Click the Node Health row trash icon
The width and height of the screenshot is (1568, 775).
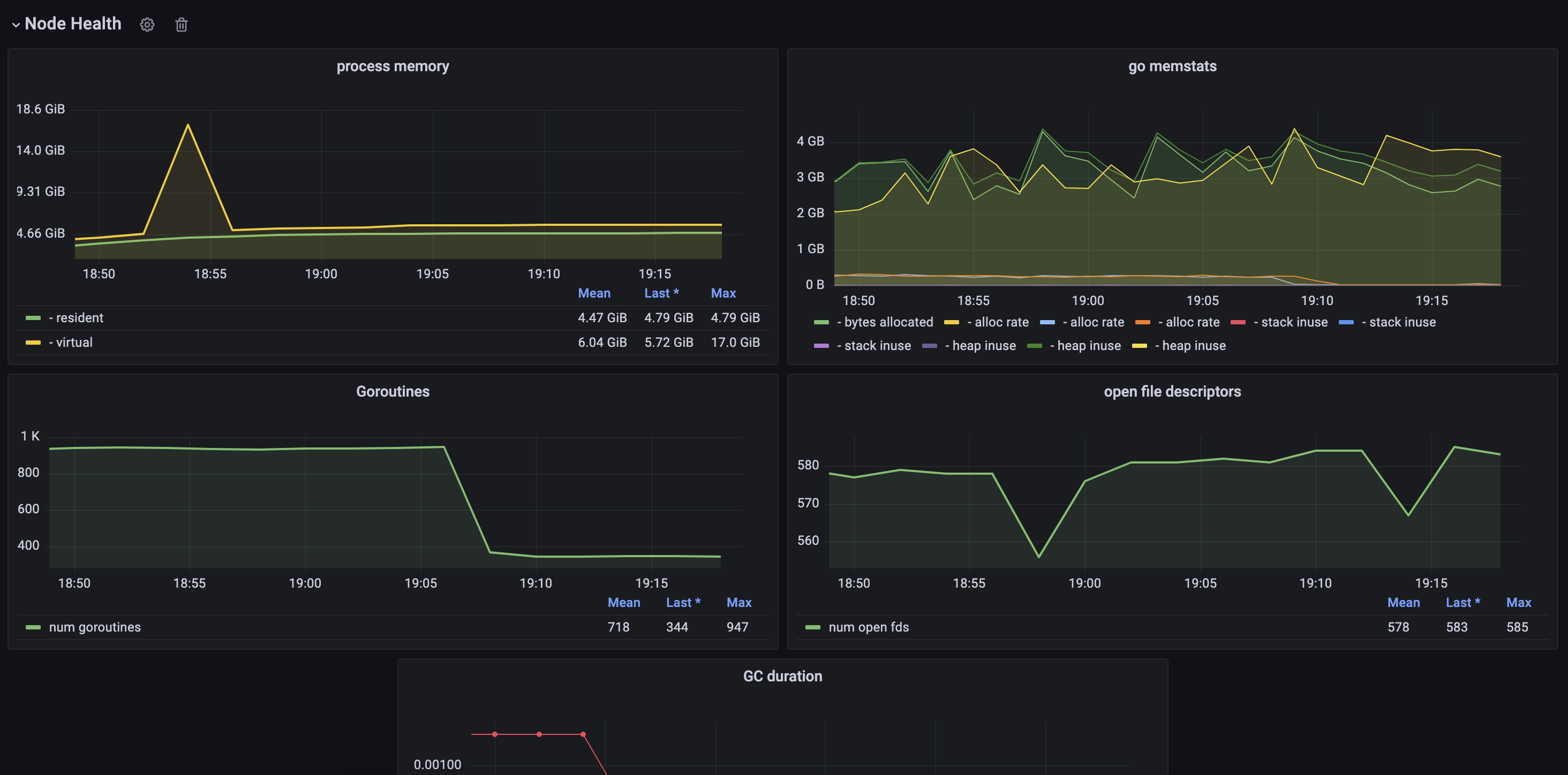[x=182, y=24]
